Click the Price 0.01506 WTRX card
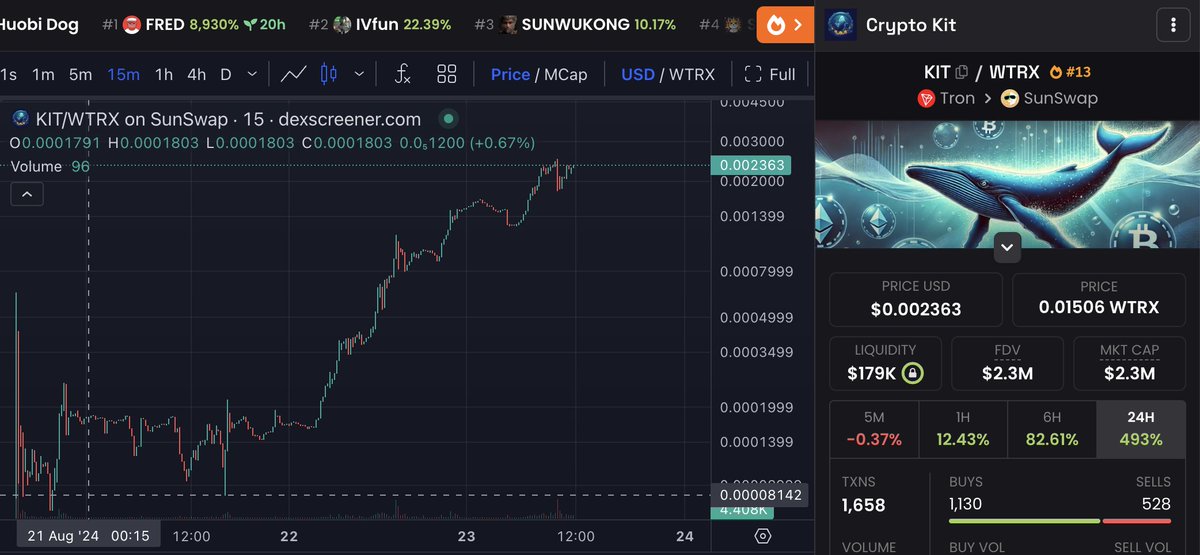Viewport: 1200px width, 555px height. pyautogui.click(x=1099, y=299)
